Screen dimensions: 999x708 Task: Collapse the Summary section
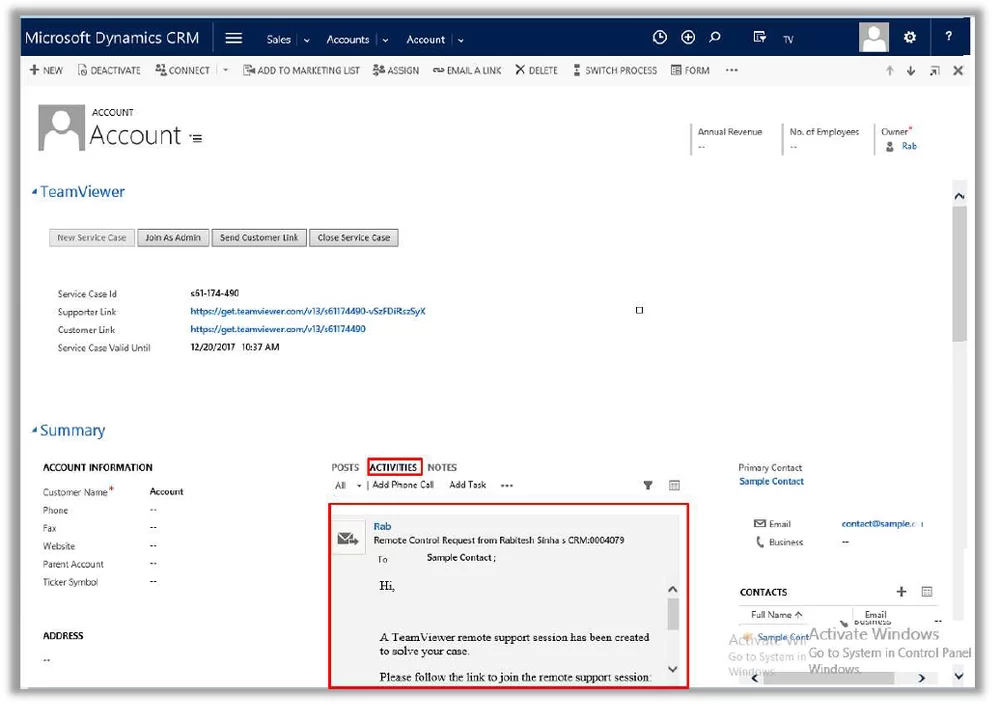[34, 430]
